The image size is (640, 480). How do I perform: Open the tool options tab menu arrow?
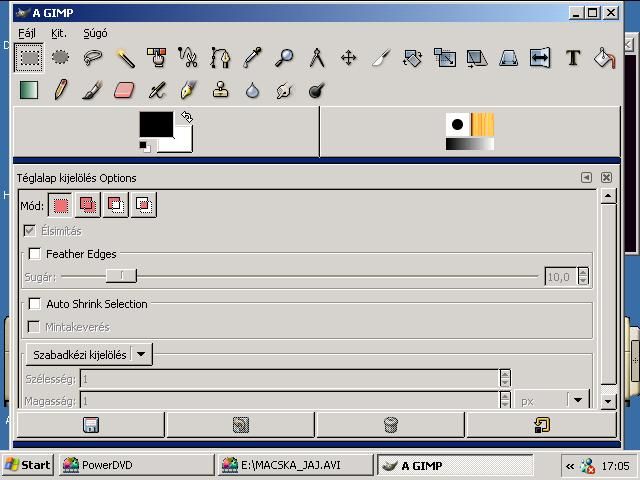pos(587,178)
